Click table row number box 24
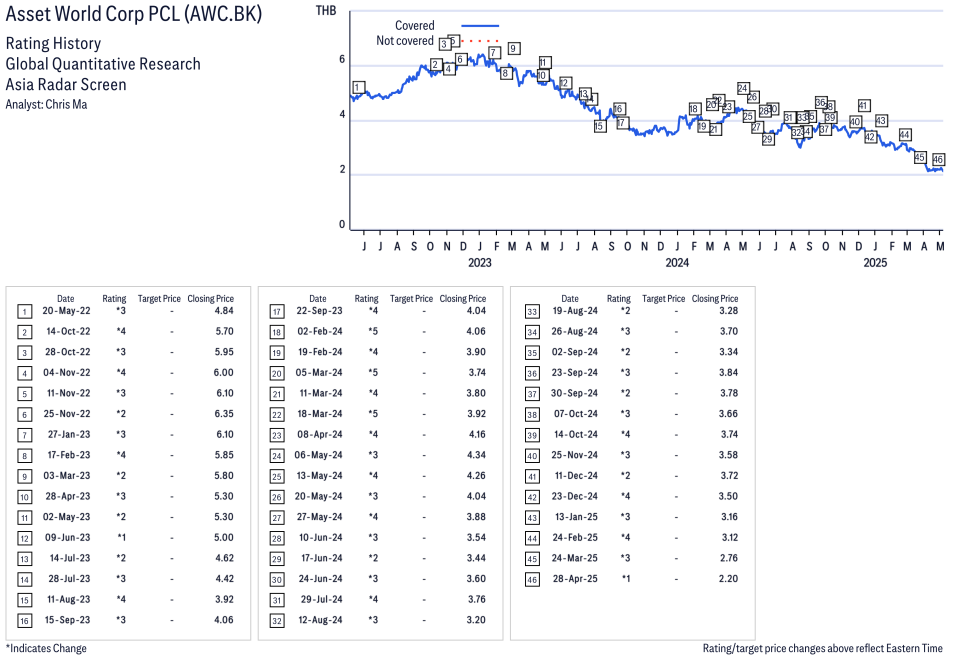Screen dimensions: 954x655 [x=277, y=456]
